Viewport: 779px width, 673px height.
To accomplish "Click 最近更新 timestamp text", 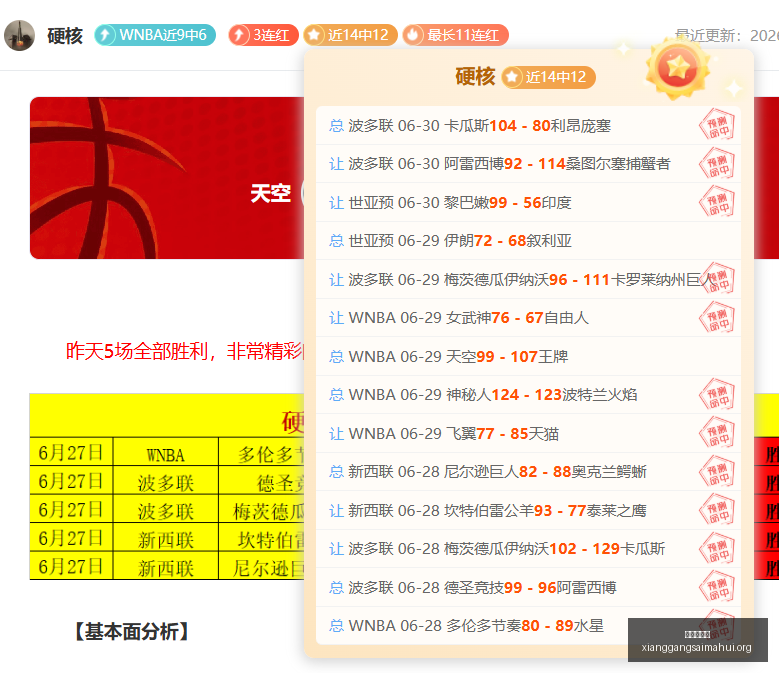I will pyautogui.click(x=727, y=35).
